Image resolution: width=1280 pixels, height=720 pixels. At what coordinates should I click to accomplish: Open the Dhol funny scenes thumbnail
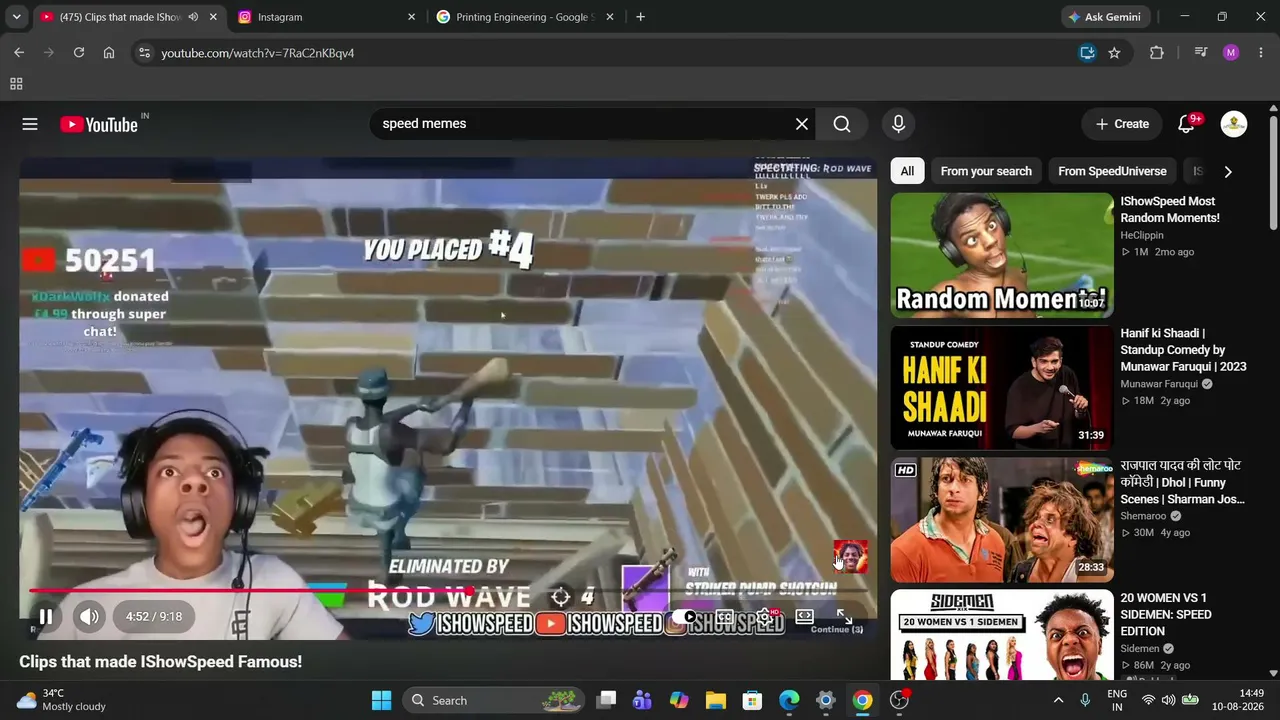pyautogui.click(x=1002, y=520)
